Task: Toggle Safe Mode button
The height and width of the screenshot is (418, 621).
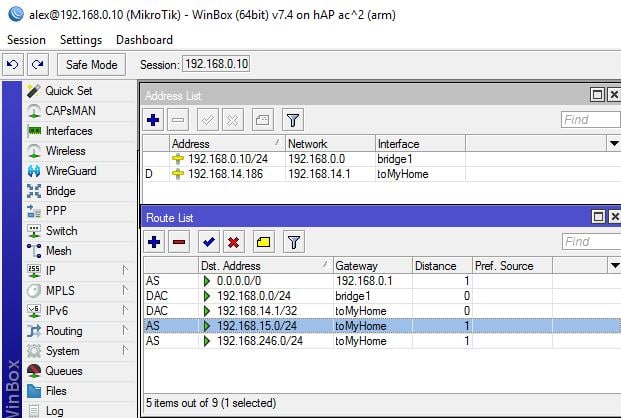Action: pos(91,65)
